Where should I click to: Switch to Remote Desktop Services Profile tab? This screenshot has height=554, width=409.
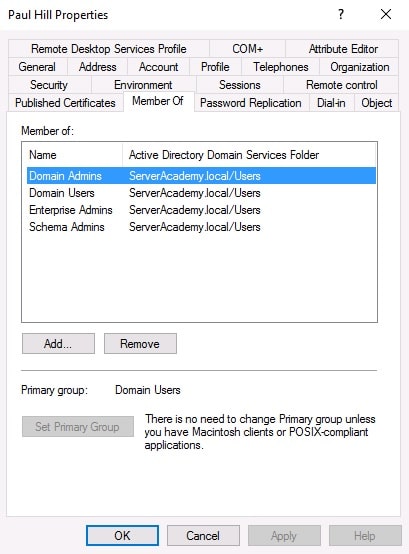pyautogui.click(x=109, y=49)
